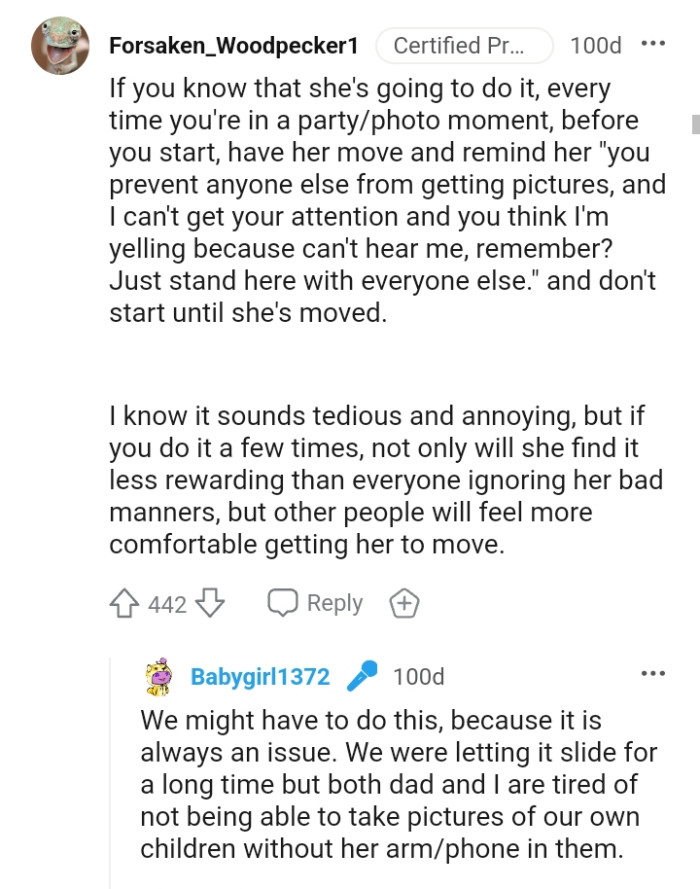Viewport: 700px width, 889px height.
Task: Click the scrollbar thumb on the right edge
Action: tap(693, 123)
